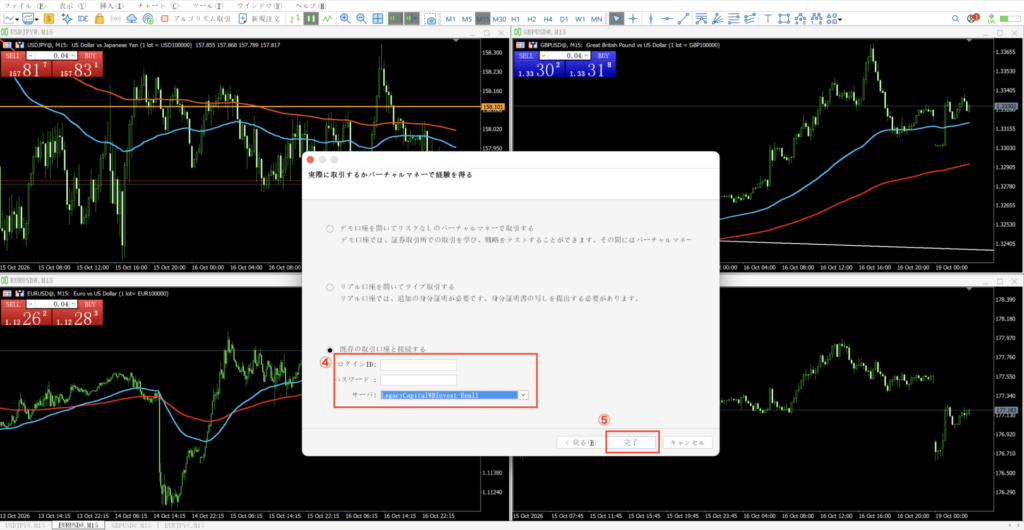
Task: Click the パスワード input field
Action: pos(419,380)
